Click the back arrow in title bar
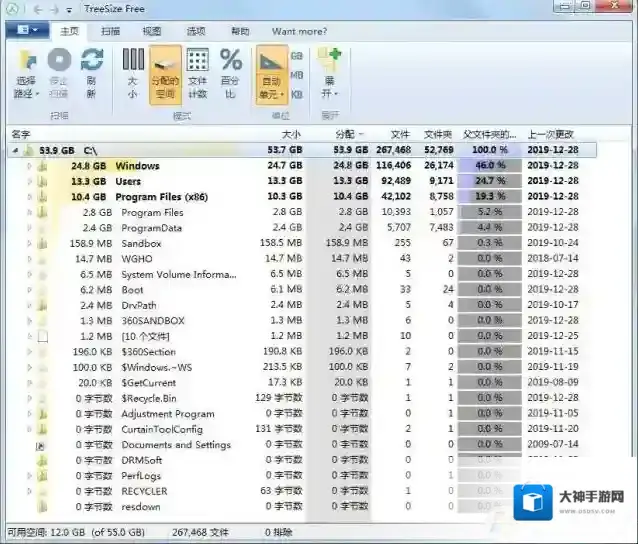 [37, 9]
